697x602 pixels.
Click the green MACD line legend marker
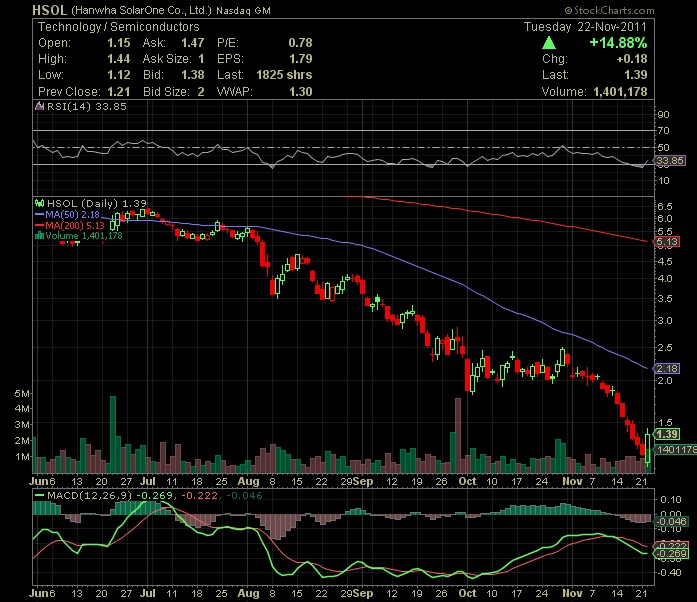[x=40, y=495]
